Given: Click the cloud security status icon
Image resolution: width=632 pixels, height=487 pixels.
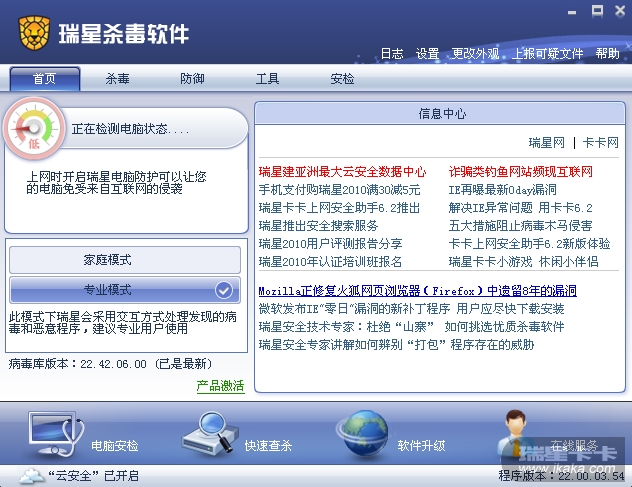Looking at the screenshot, I should [x=31, y=476].
